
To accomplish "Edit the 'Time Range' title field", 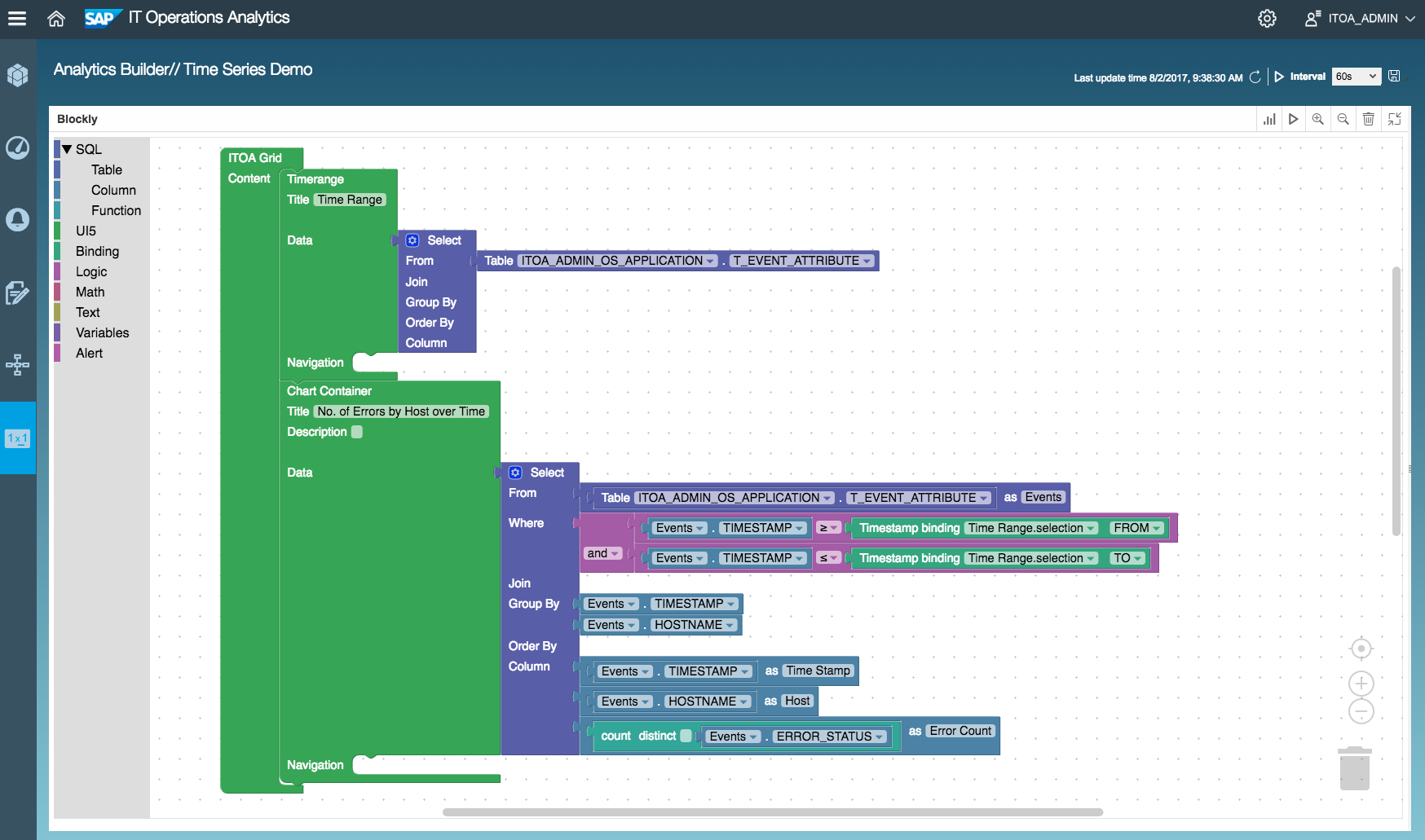I will click(350, 200).
